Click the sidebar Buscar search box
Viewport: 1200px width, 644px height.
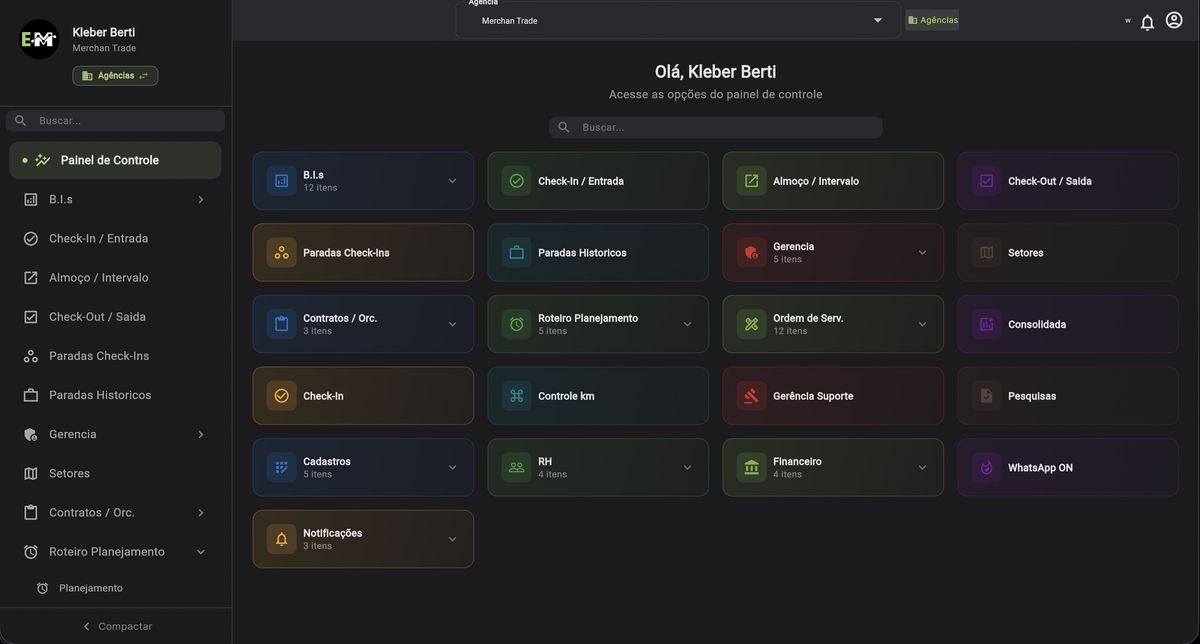(x=115, y=119)
